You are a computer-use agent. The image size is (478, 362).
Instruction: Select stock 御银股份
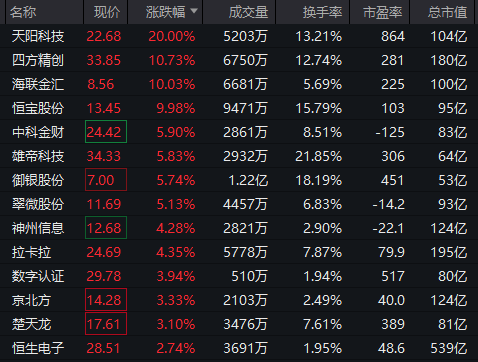click(38, 180)
